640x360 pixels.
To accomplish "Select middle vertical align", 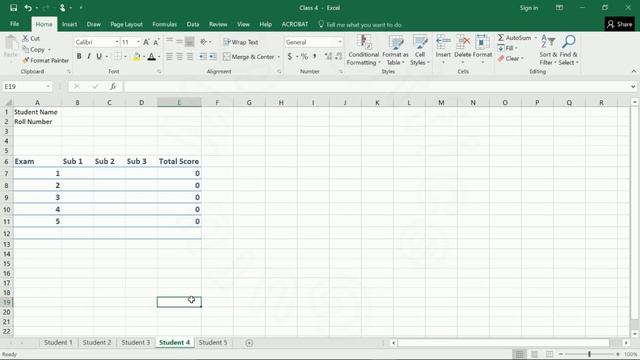I will click(x=180, y=42).
